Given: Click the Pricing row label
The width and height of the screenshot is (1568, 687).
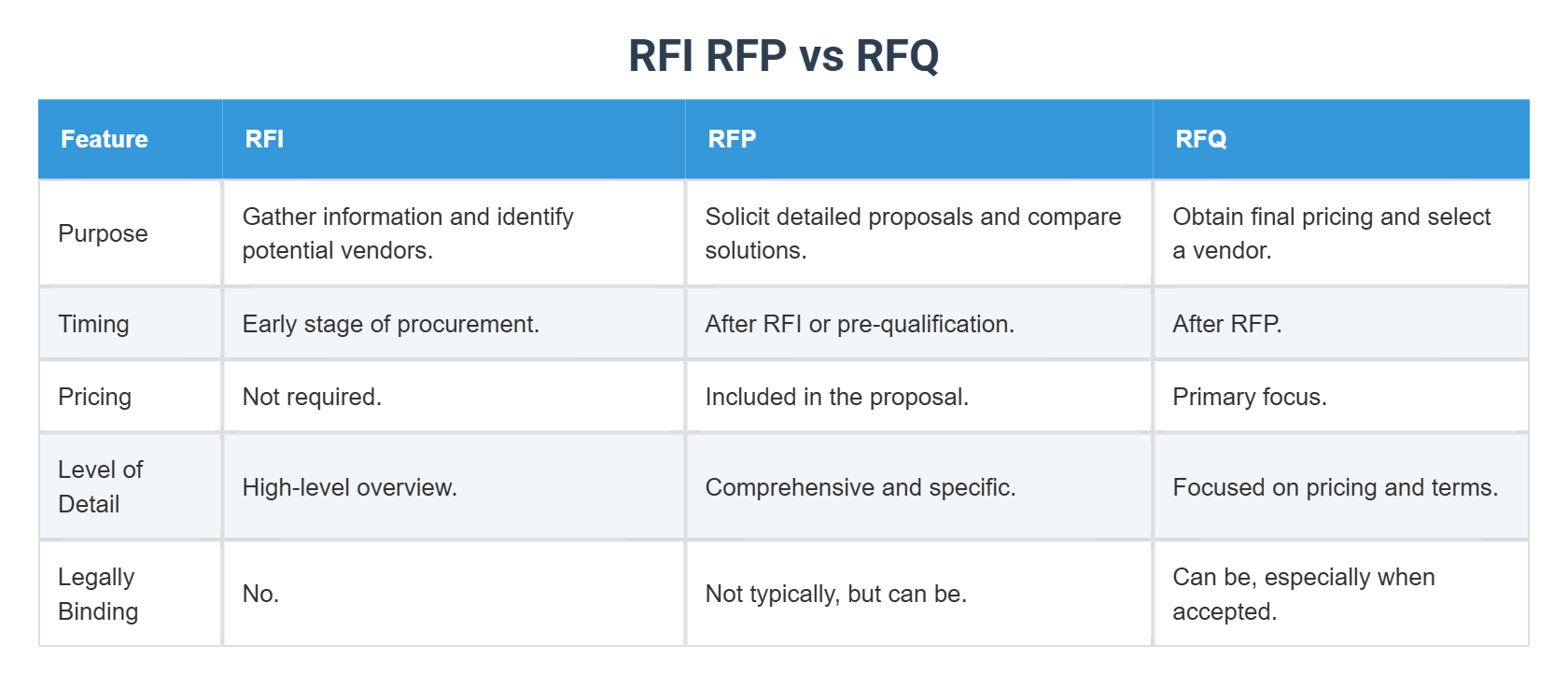Looking at the screenshot, I should (x=94, y=397).
